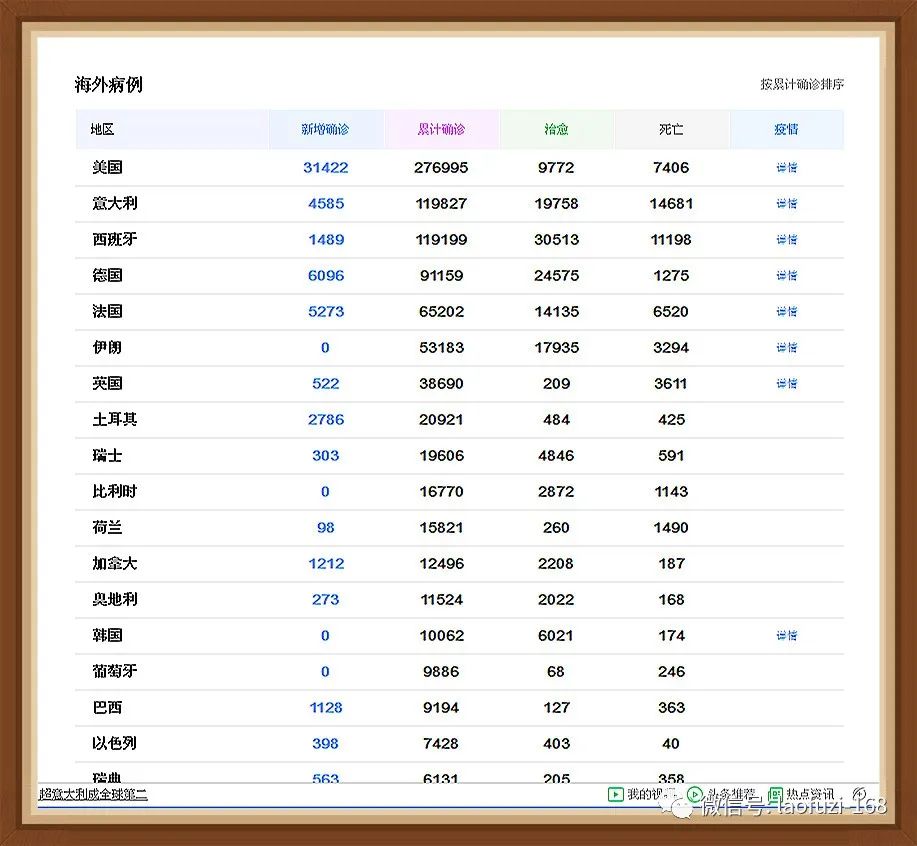Sort by 新增确诊 column header

click(325, 130)
